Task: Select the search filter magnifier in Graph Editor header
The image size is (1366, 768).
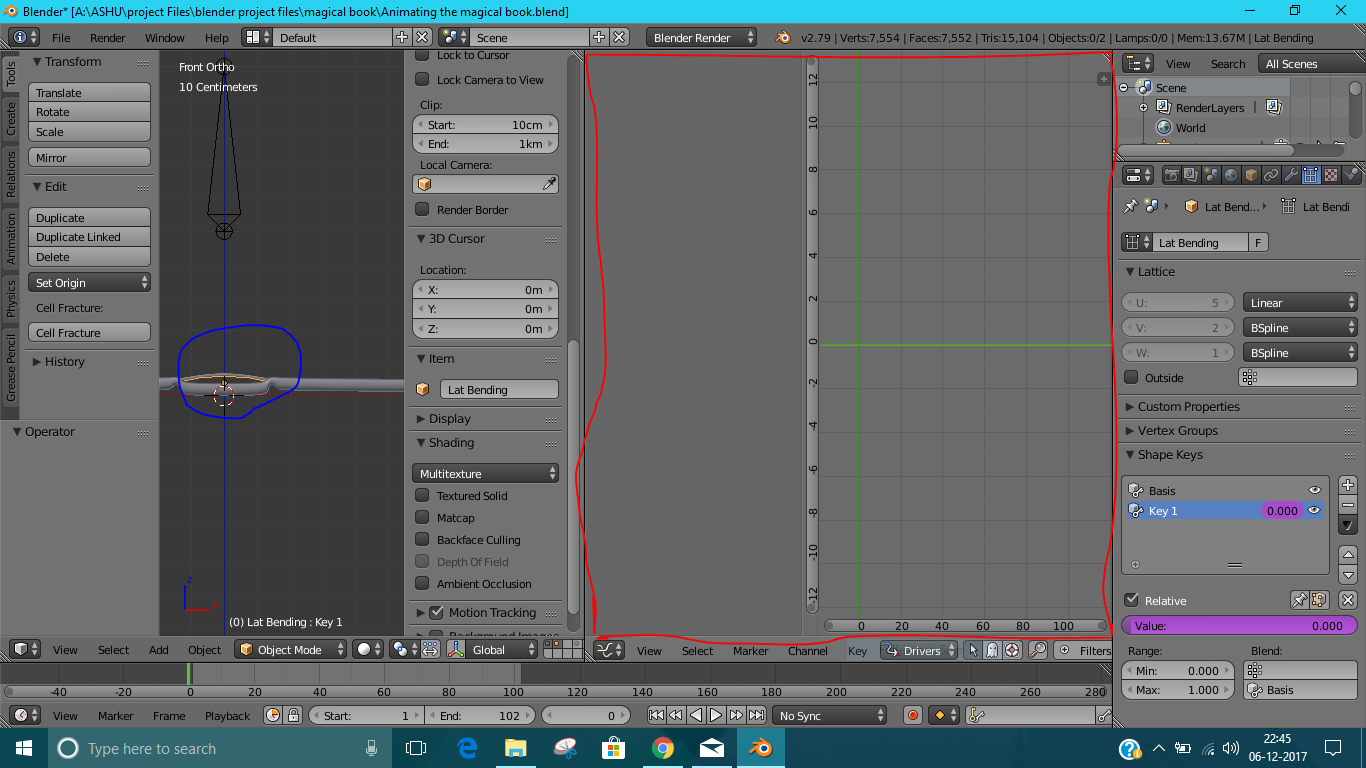Action: (x=1037, y=649)
